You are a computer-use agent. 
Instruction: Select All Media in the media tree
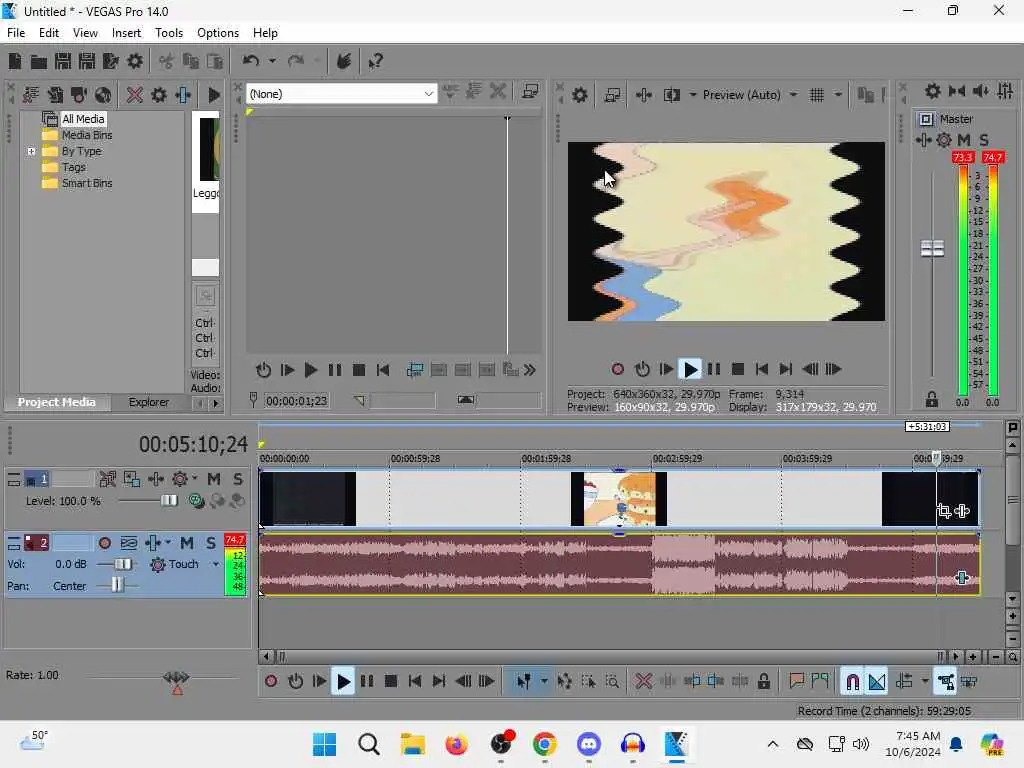click(x=83, y=119)
